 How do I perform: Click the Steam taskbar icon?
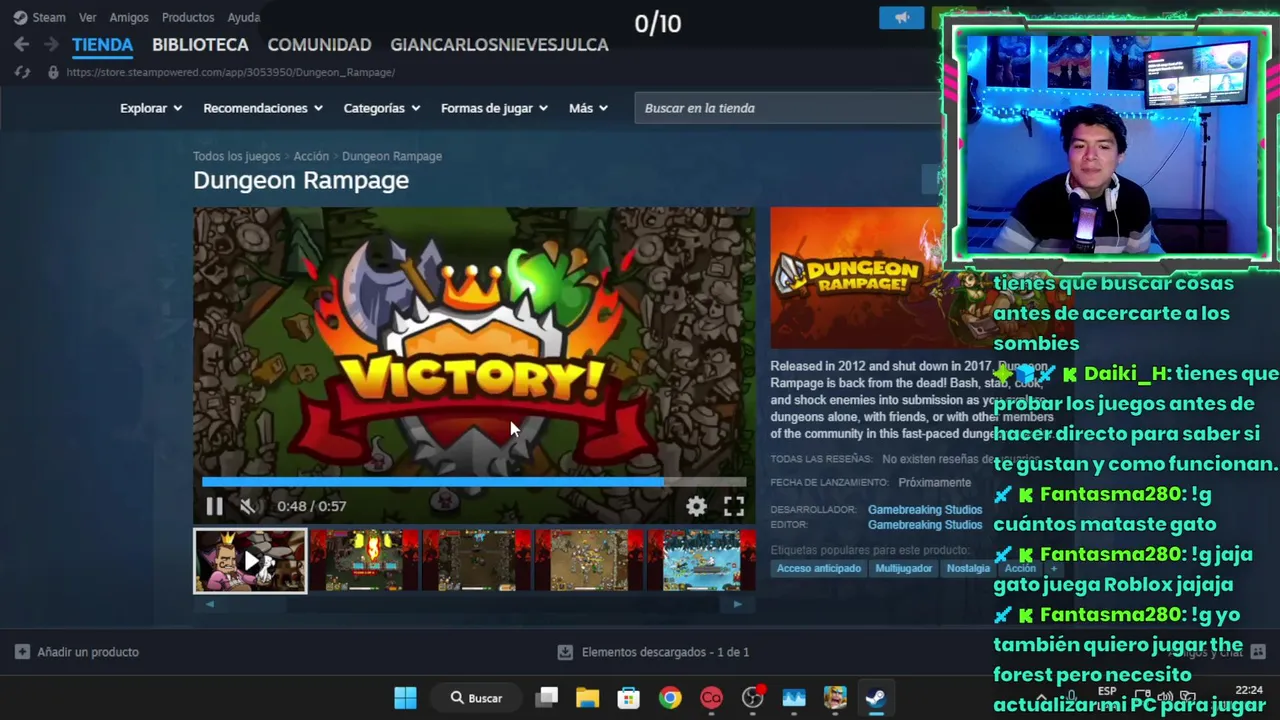(x=876, y=698)
